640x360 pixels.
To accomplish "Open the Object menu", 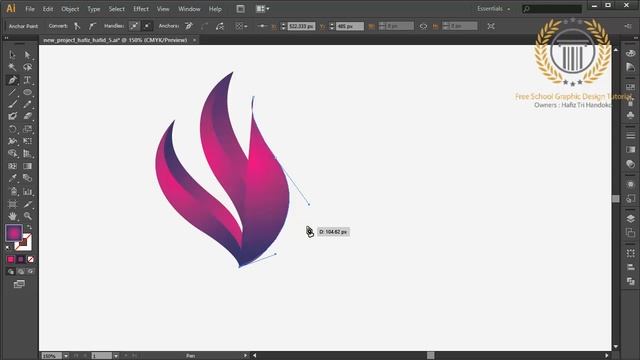I will [70, 9].
